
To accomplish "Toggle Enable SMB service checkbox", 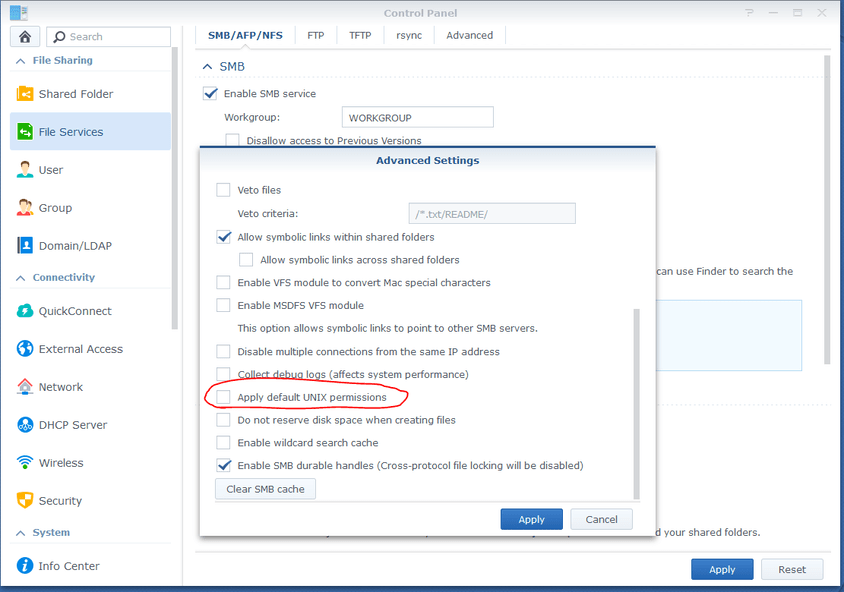I will (x=210, y=93).
